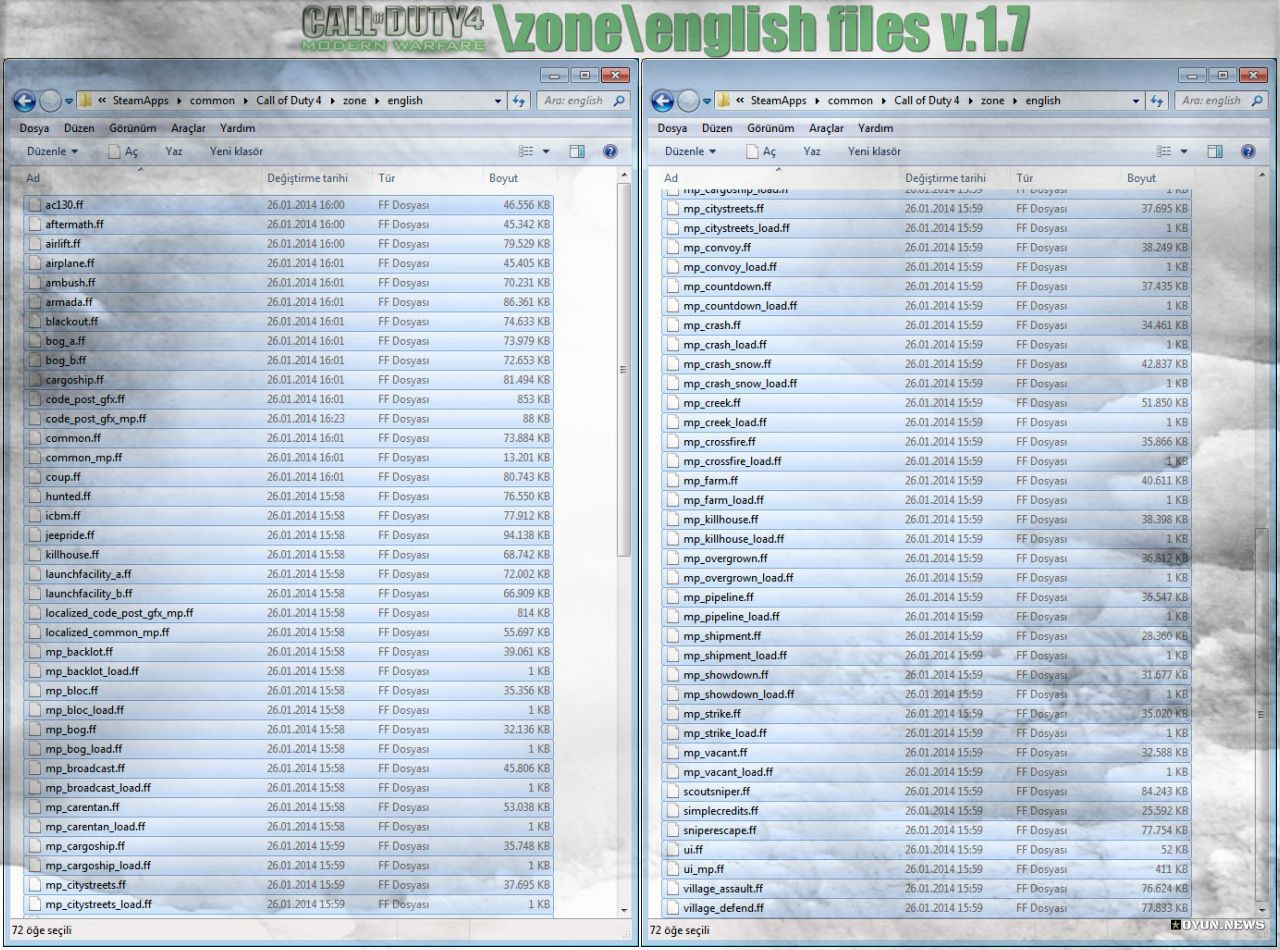Image resolution: width=1280 pixels, height=950 pixels.
Task: Click Yaz button in right window
Action: 812,152
